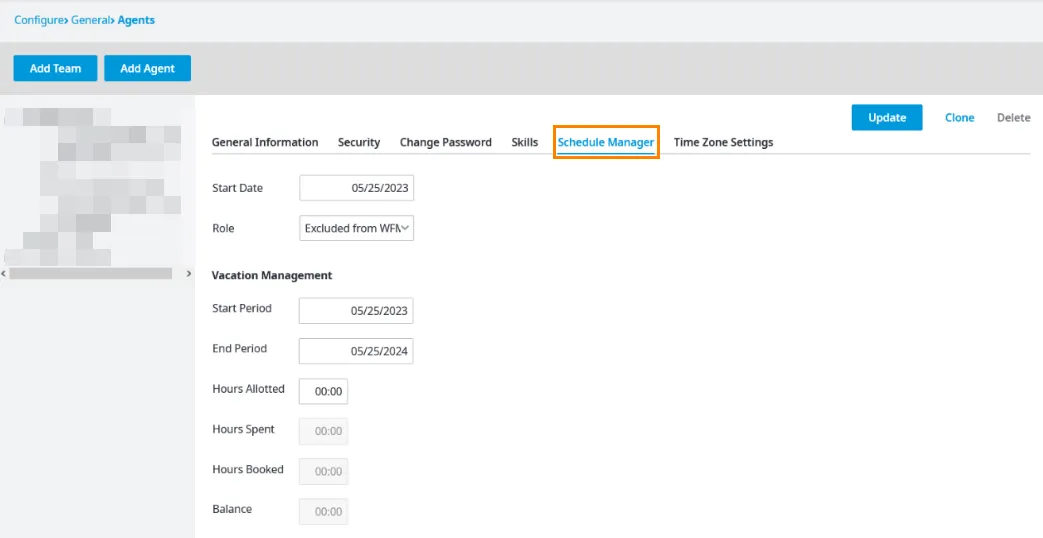
Task: Open the Role dropdown
Action: pyautogui.click(x=357, y=228)
